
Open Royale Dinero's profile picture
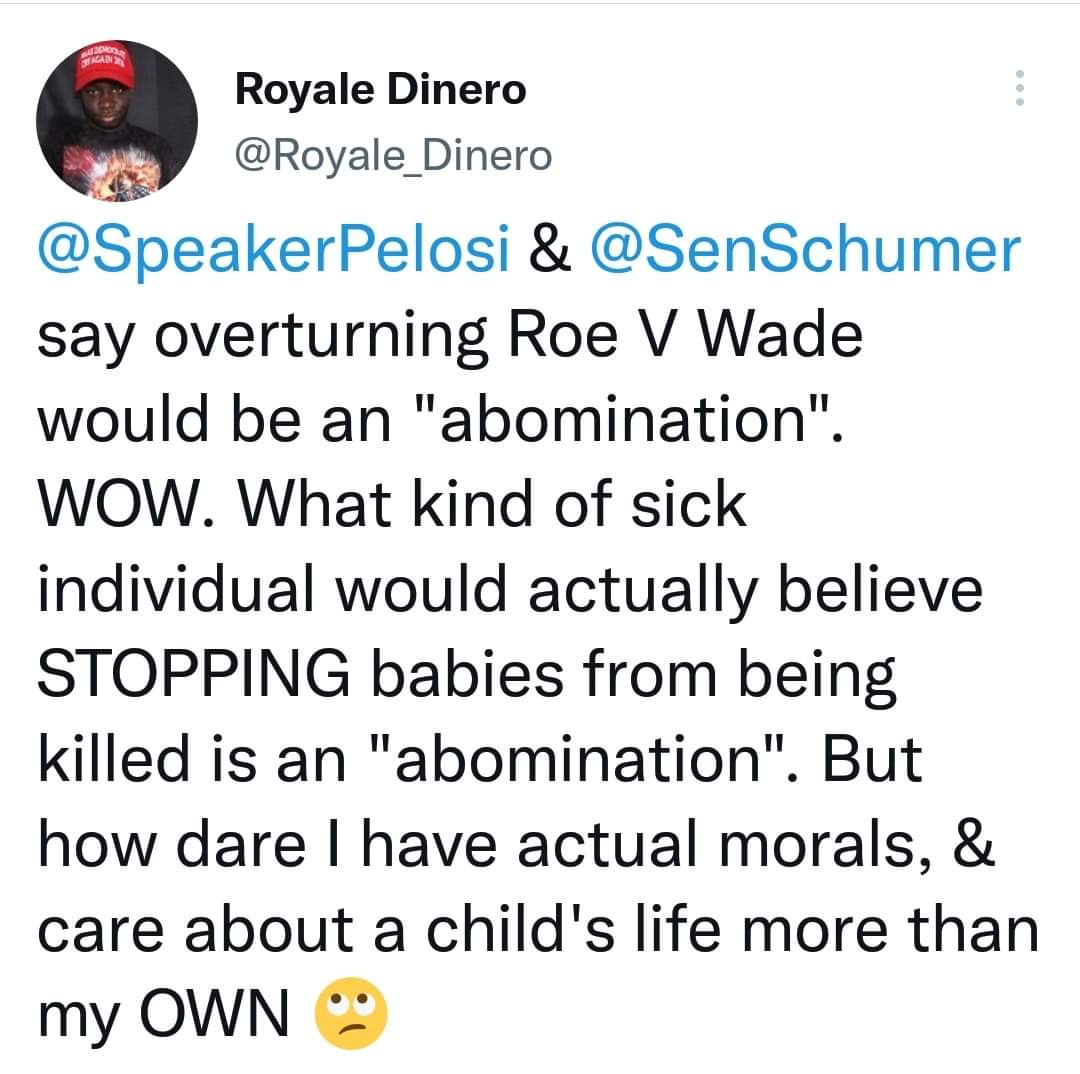tap(117, 121)
